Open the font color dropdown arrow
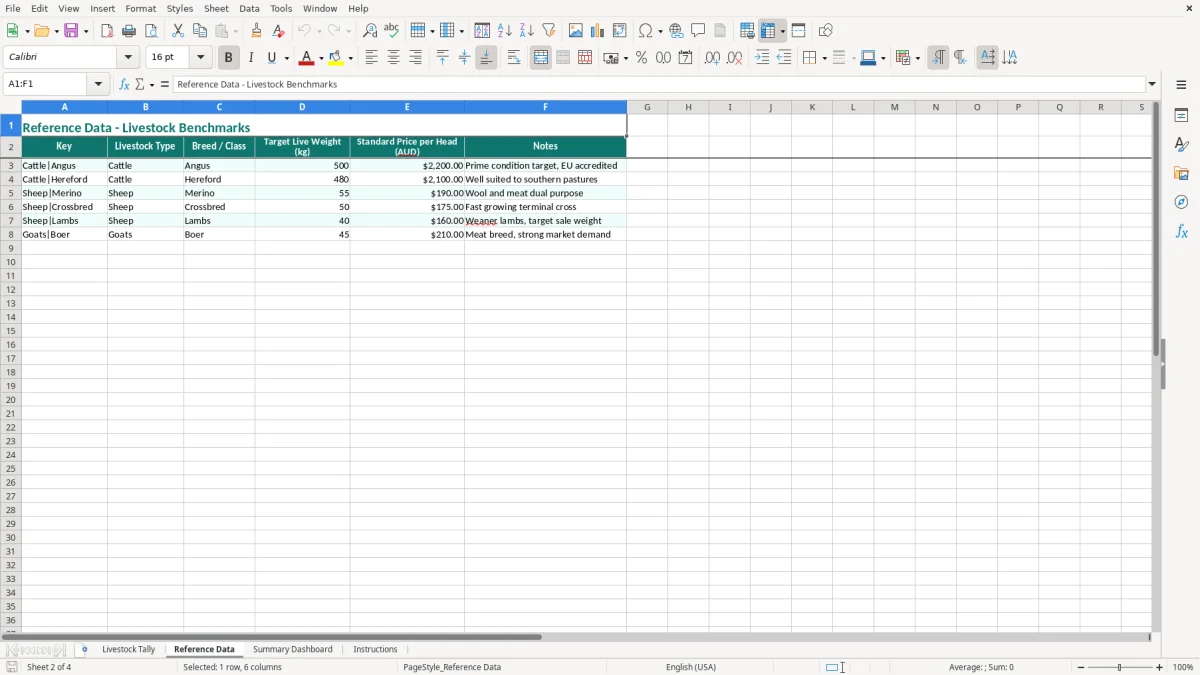Viewport: 1200px width, 675px height. (x=321, y=58)
